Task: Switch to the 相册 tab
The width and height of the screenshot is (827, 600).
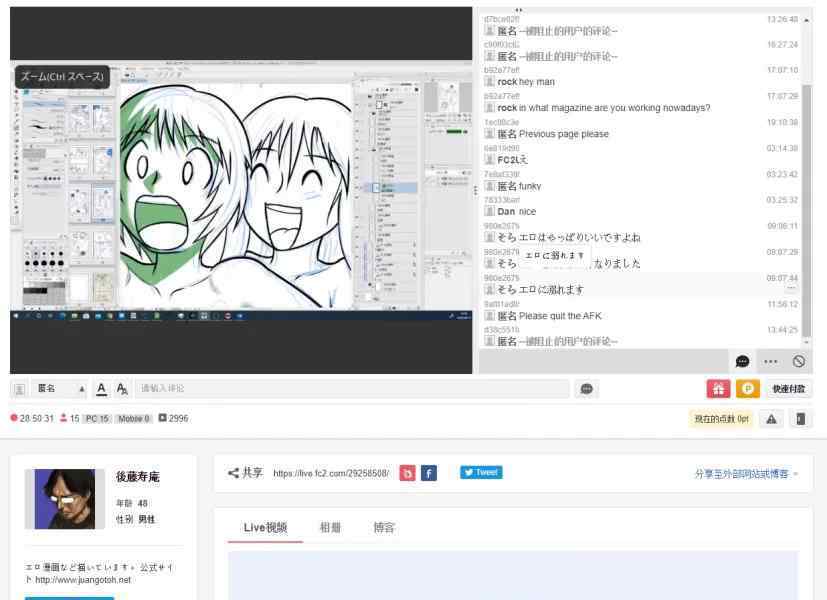Action: click(330, 527)
